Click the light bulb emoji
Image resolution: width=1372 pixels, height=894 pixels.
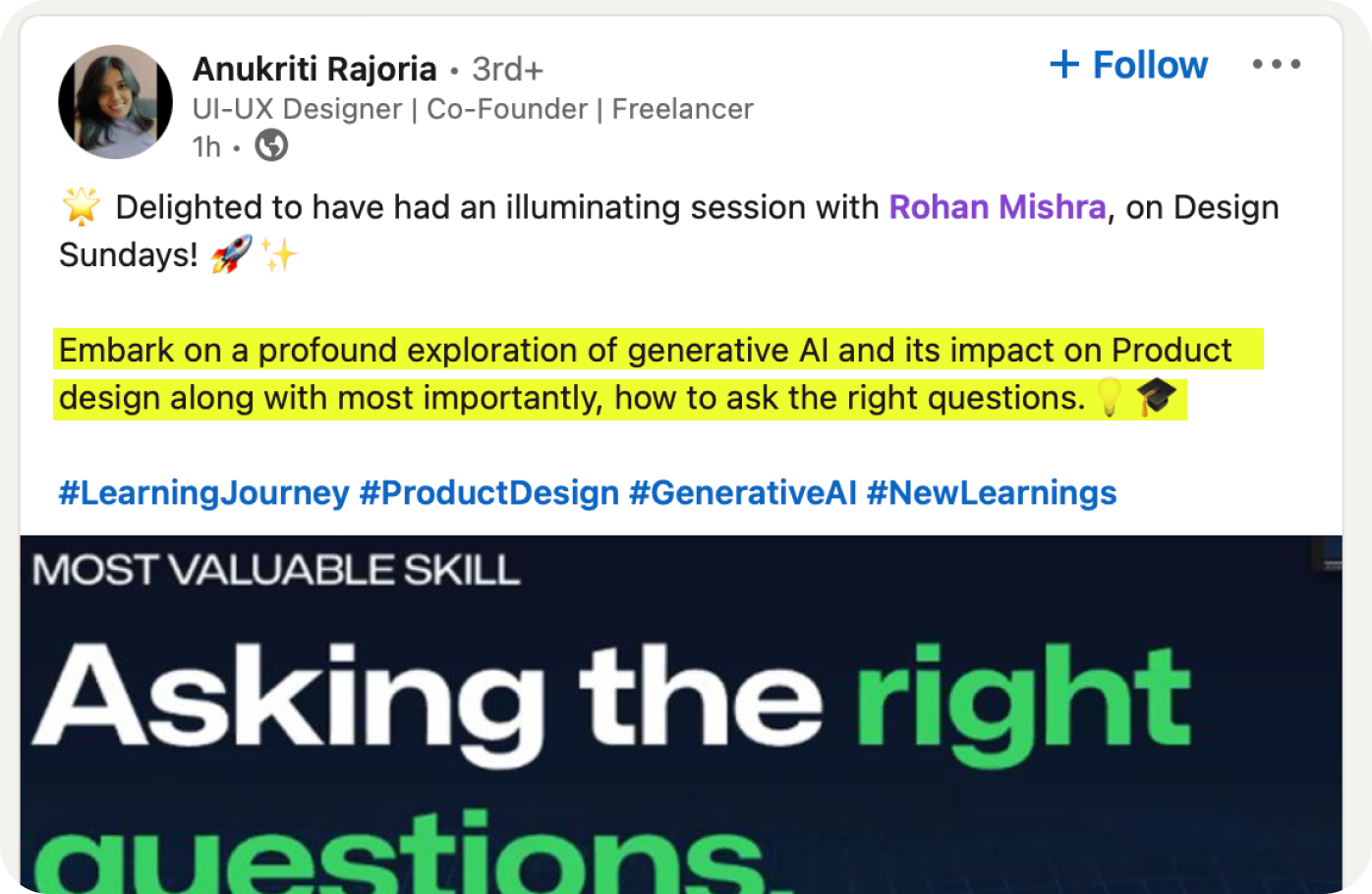point(1110,398)
